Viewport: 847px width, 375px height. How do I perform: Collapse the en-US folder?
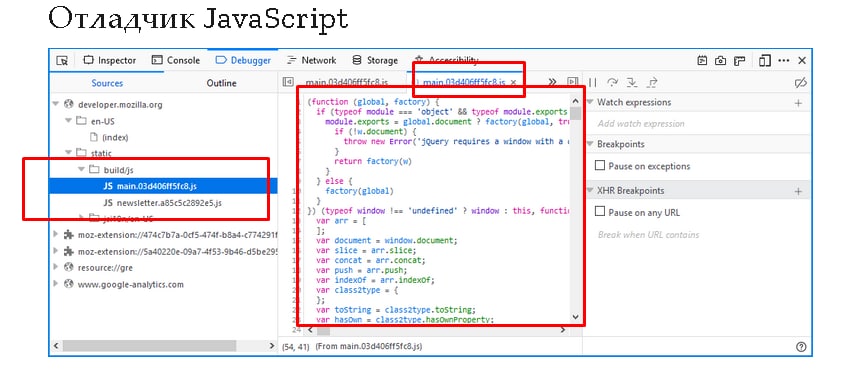69,120
